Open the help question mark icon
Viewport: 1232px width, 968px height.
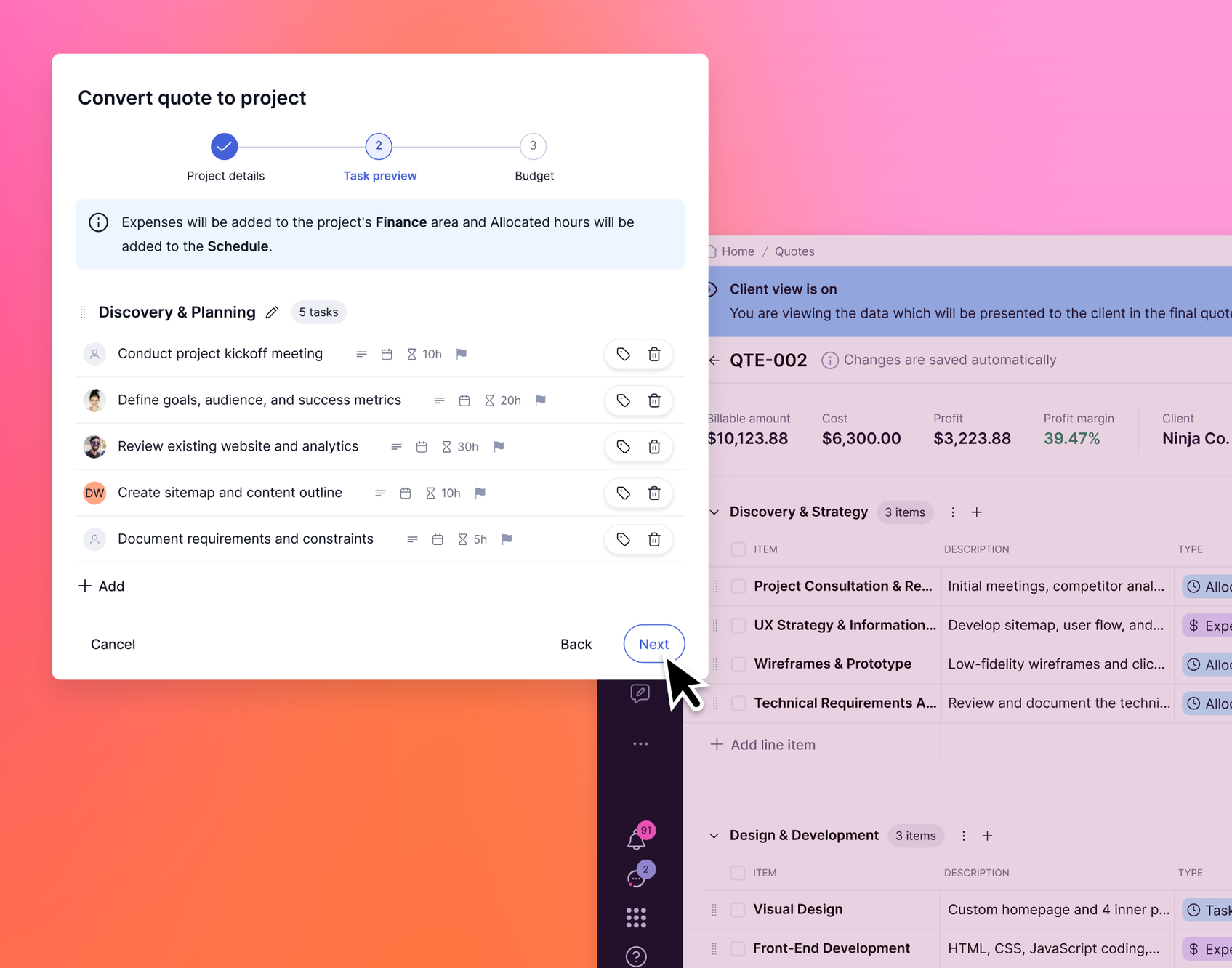click(x=636, y=956)
